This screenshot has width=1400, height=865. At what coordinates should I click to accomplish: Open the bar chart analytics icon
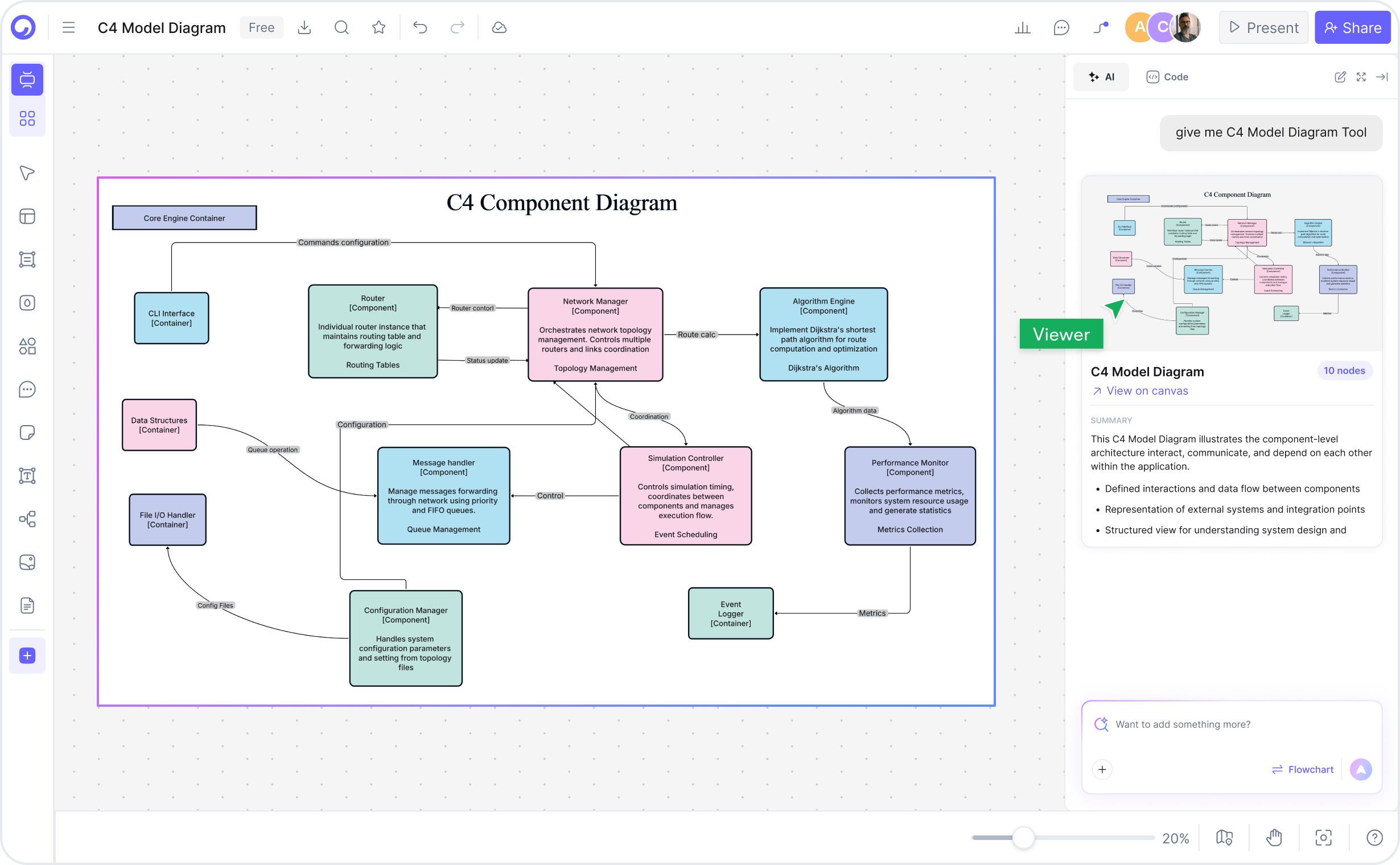[x=1022, y=27]
